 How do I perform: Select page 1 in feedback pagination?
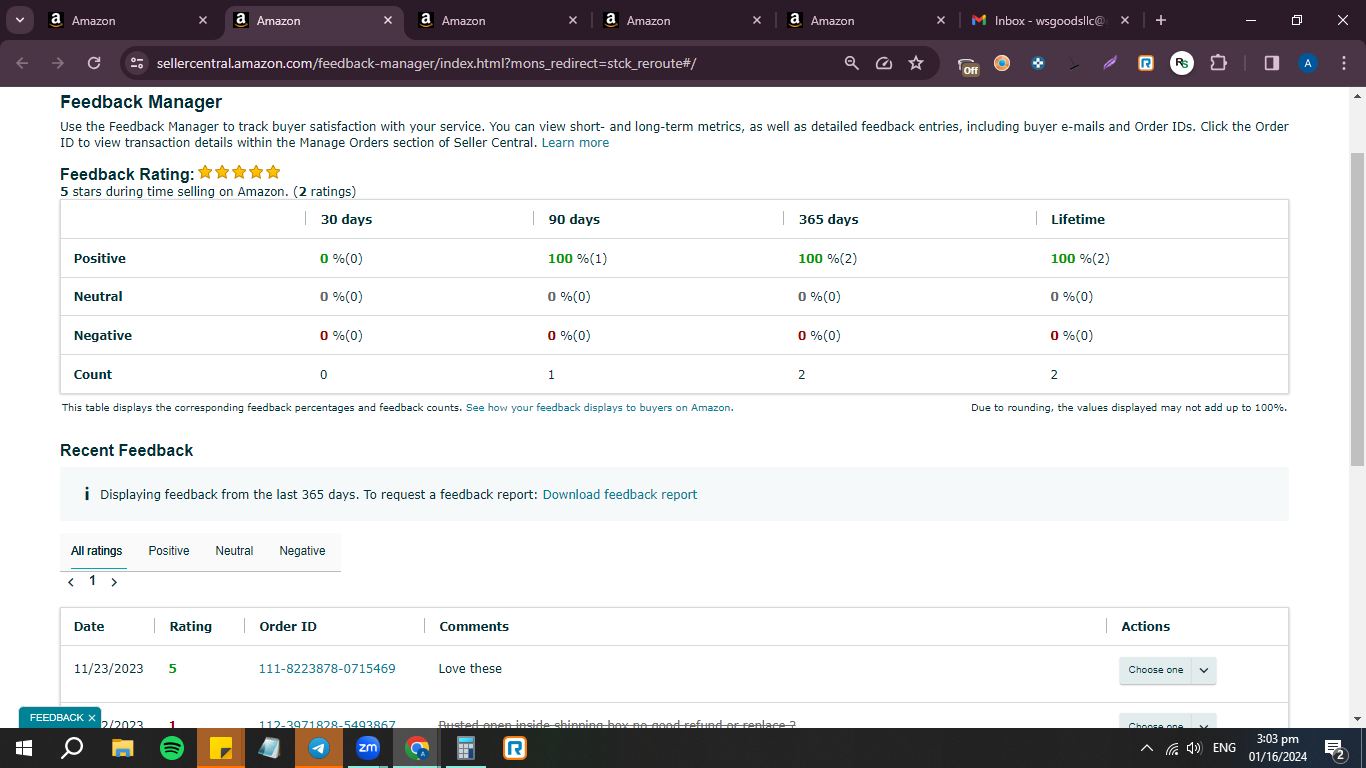click(92, 581)
